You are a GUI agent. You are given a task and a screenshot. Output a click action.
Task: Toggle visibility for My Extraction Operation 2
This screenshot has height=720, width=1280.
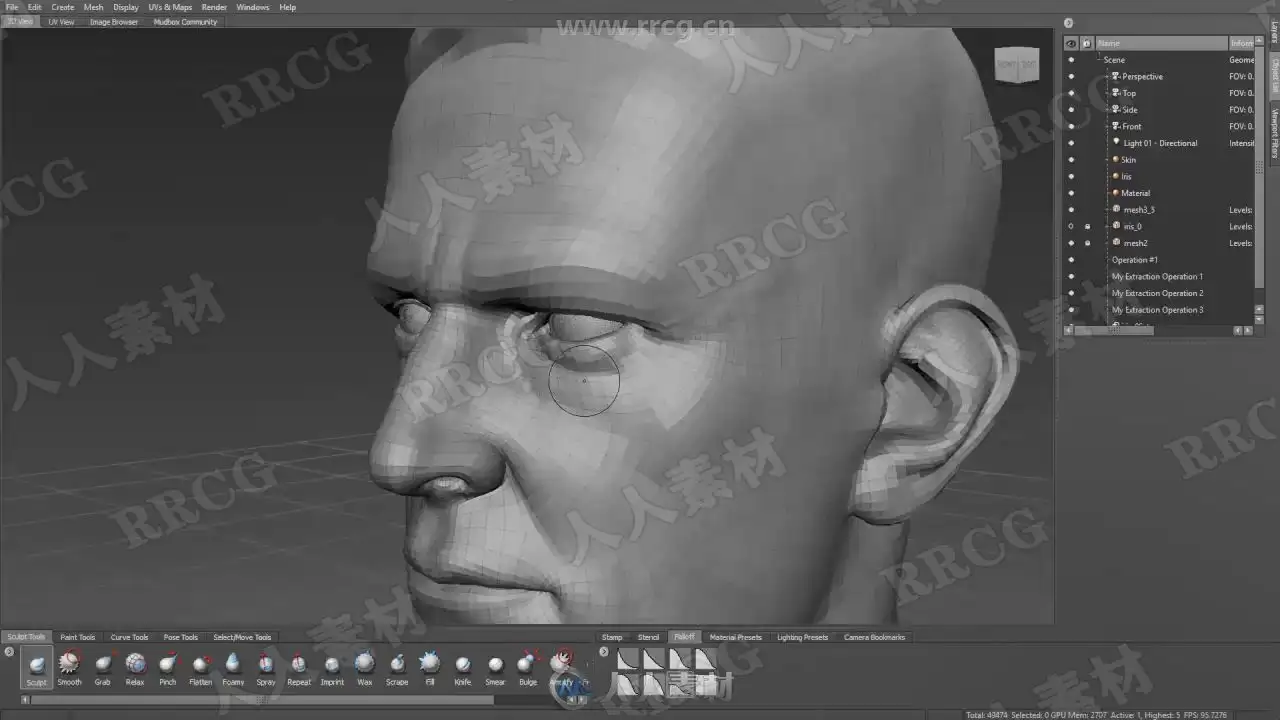pos(1071,293)
